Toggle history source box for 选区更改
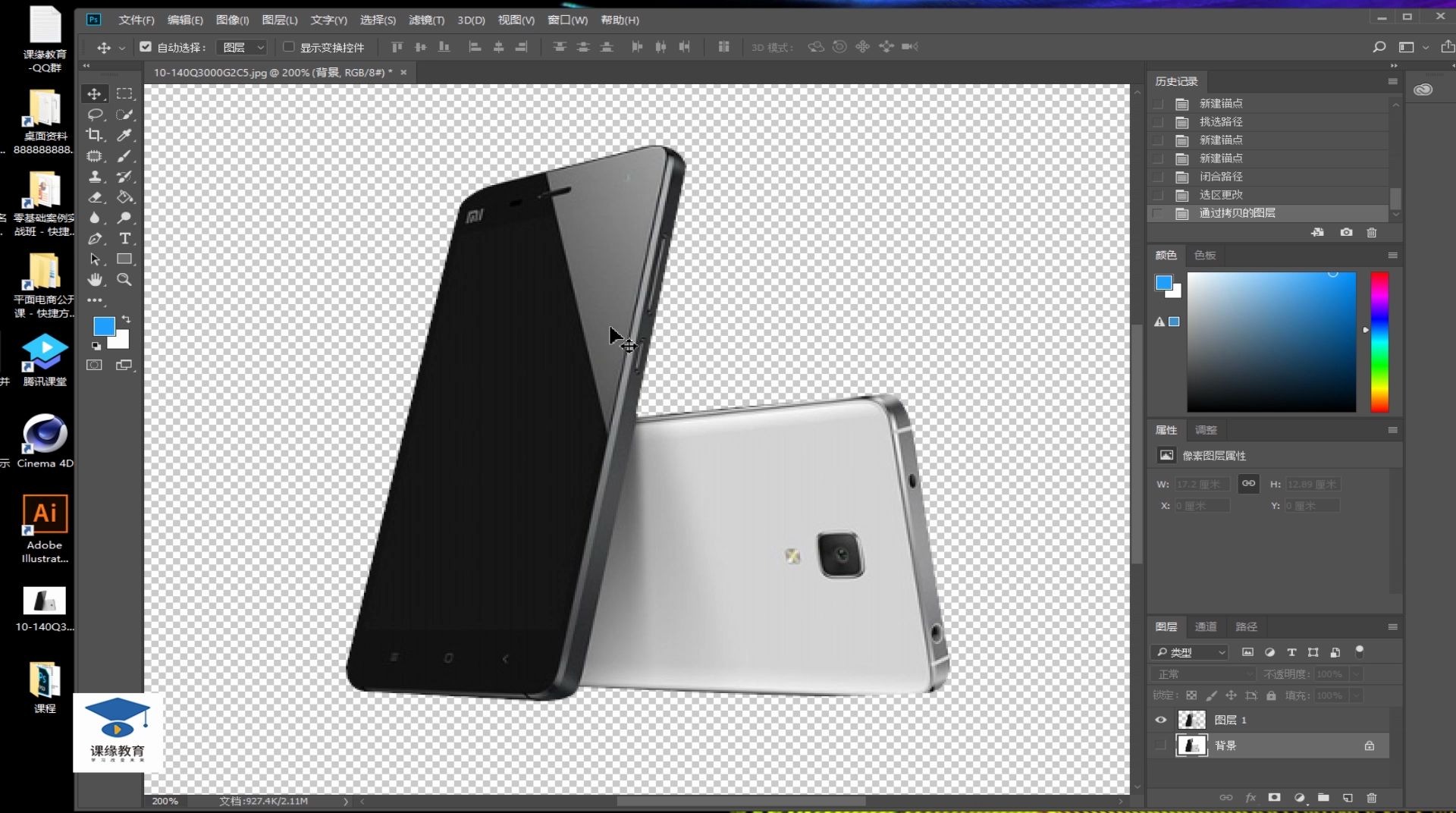 (x=1158, y=195)
